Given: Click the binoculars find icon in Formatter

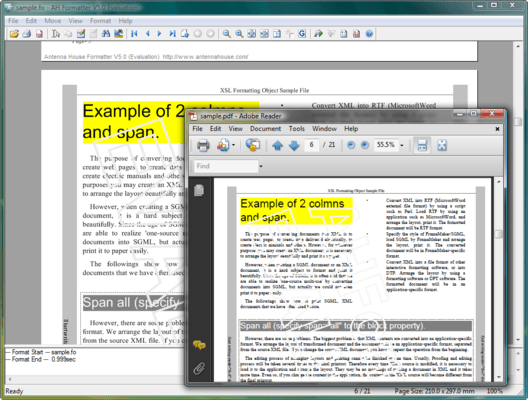Looking at the screenshot, I should 106,34.
